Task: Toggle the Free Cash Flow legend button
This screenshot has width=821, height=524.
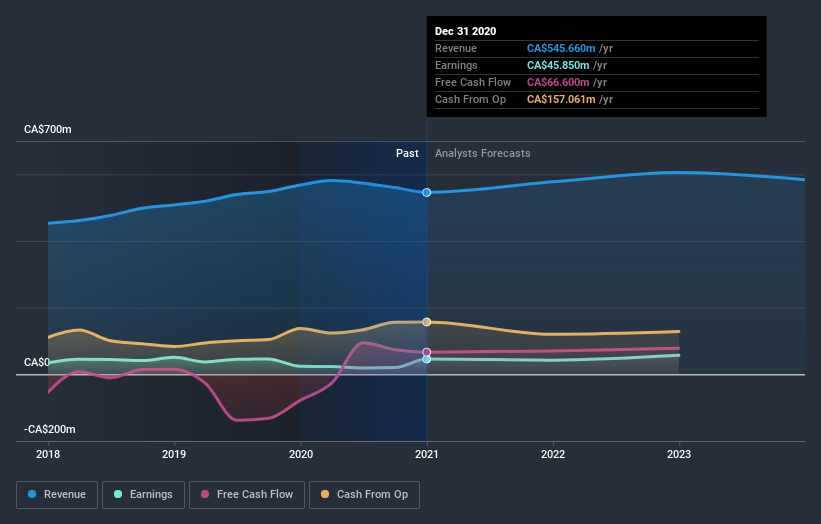Action: (247, 495)
